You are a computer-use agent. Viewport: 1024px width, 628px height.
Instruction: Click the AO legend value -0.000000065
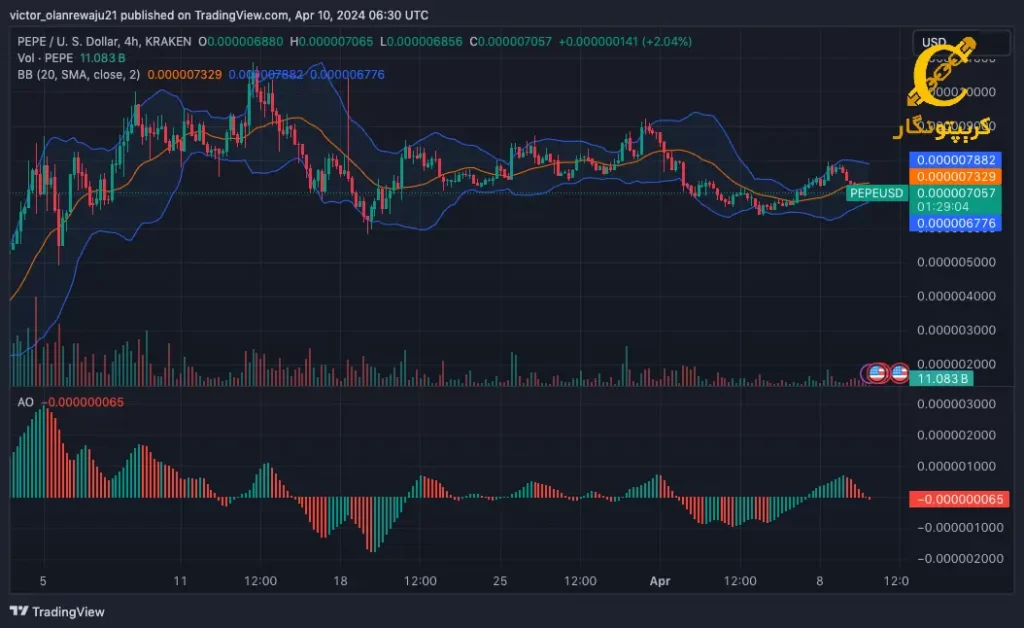click(83, 402)
